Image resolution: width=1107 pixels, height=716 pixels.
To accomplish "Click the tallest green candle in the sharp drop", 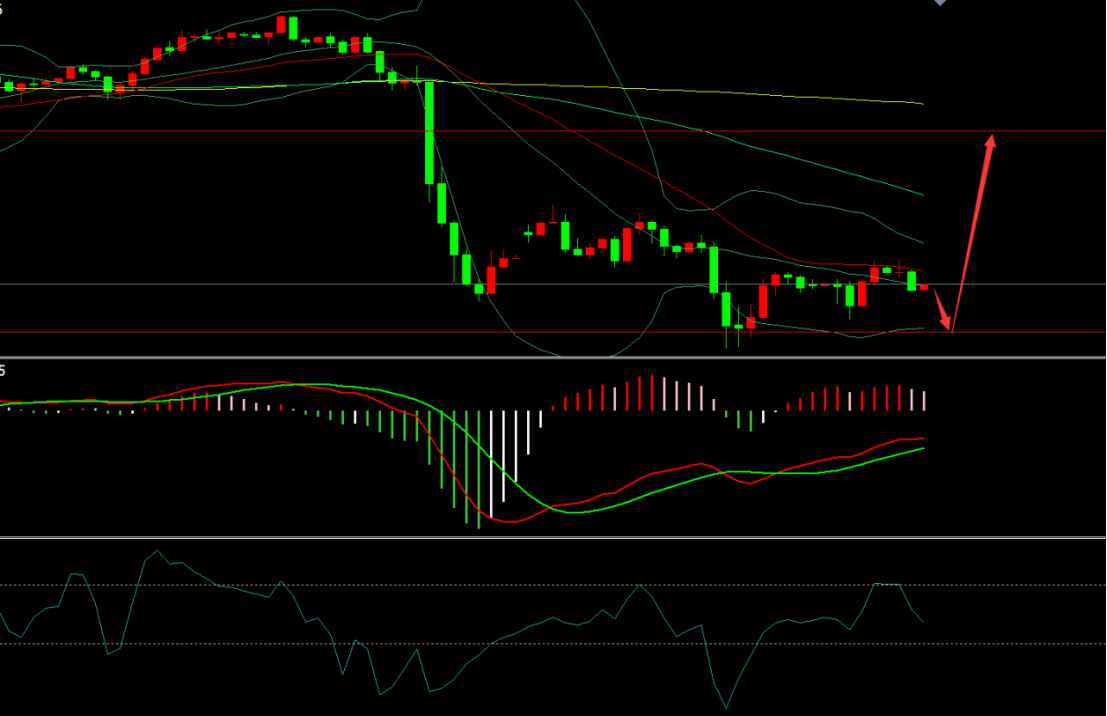I will pyautogui.click(x=429, y=133).
